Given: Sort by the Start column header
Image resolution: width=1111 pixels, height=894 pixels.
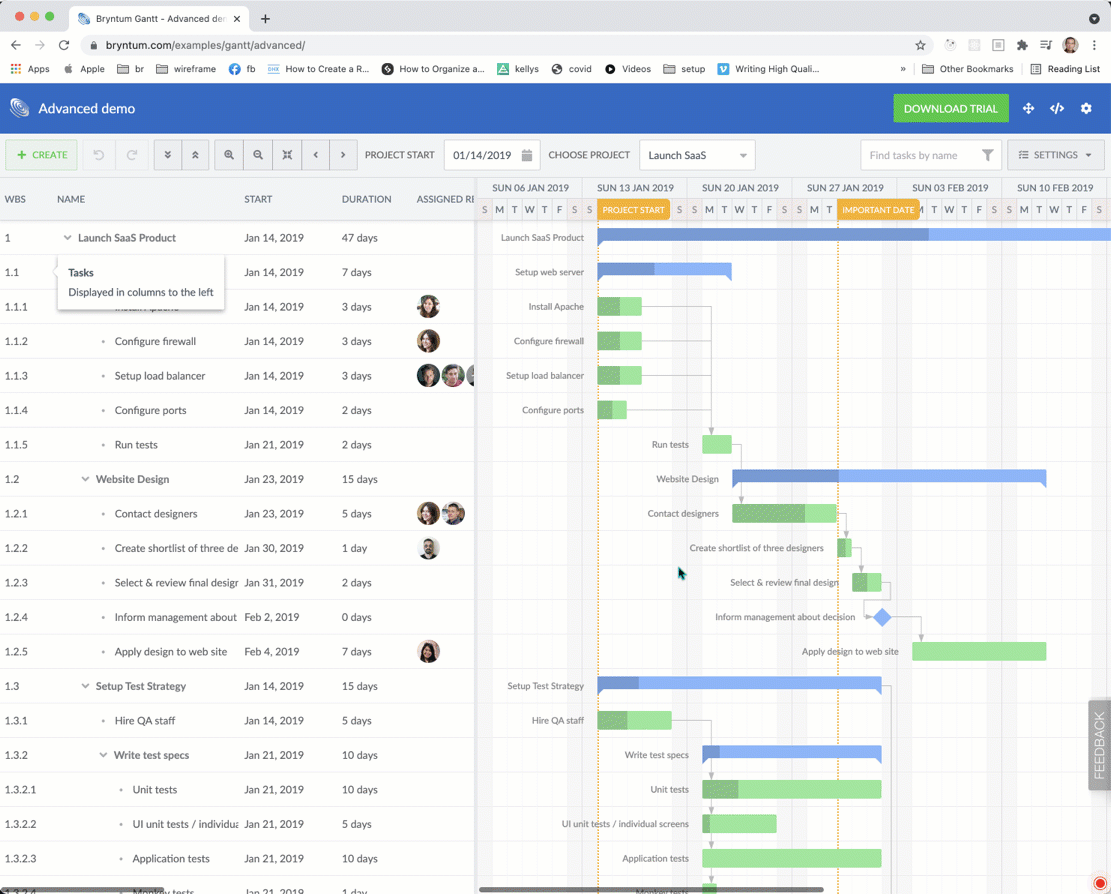Looking at the screenshot, I should point(258,199).
